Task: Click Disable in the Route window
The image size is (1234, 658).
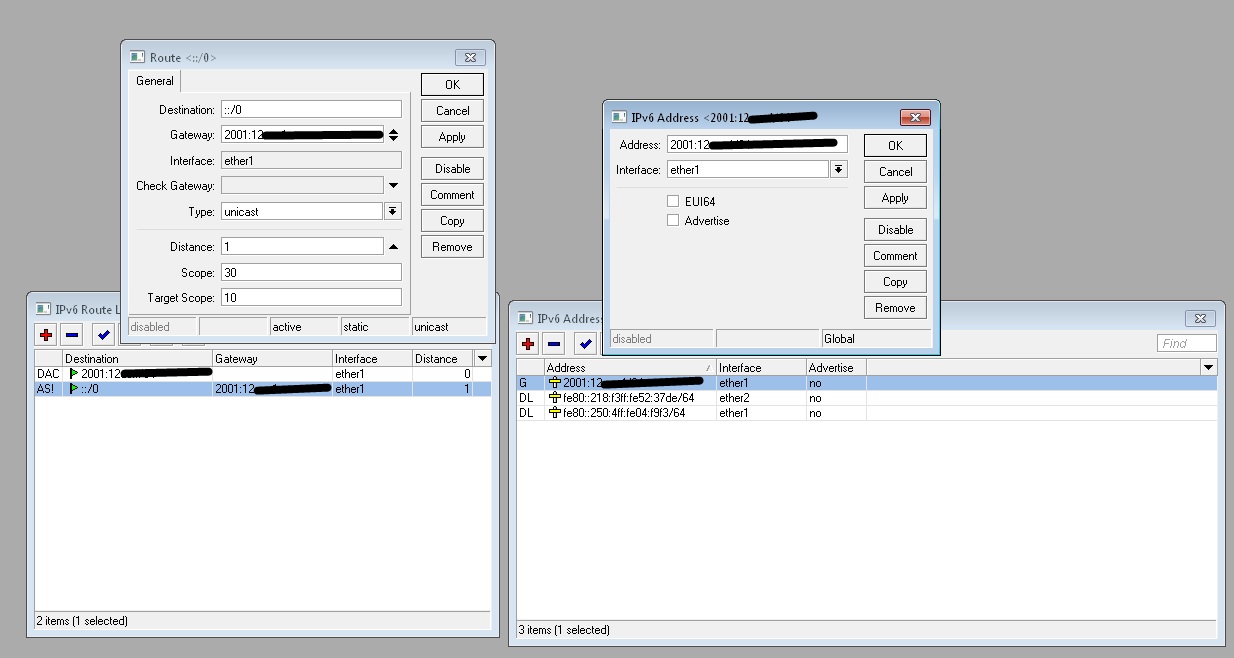Action: coord(453,168)
